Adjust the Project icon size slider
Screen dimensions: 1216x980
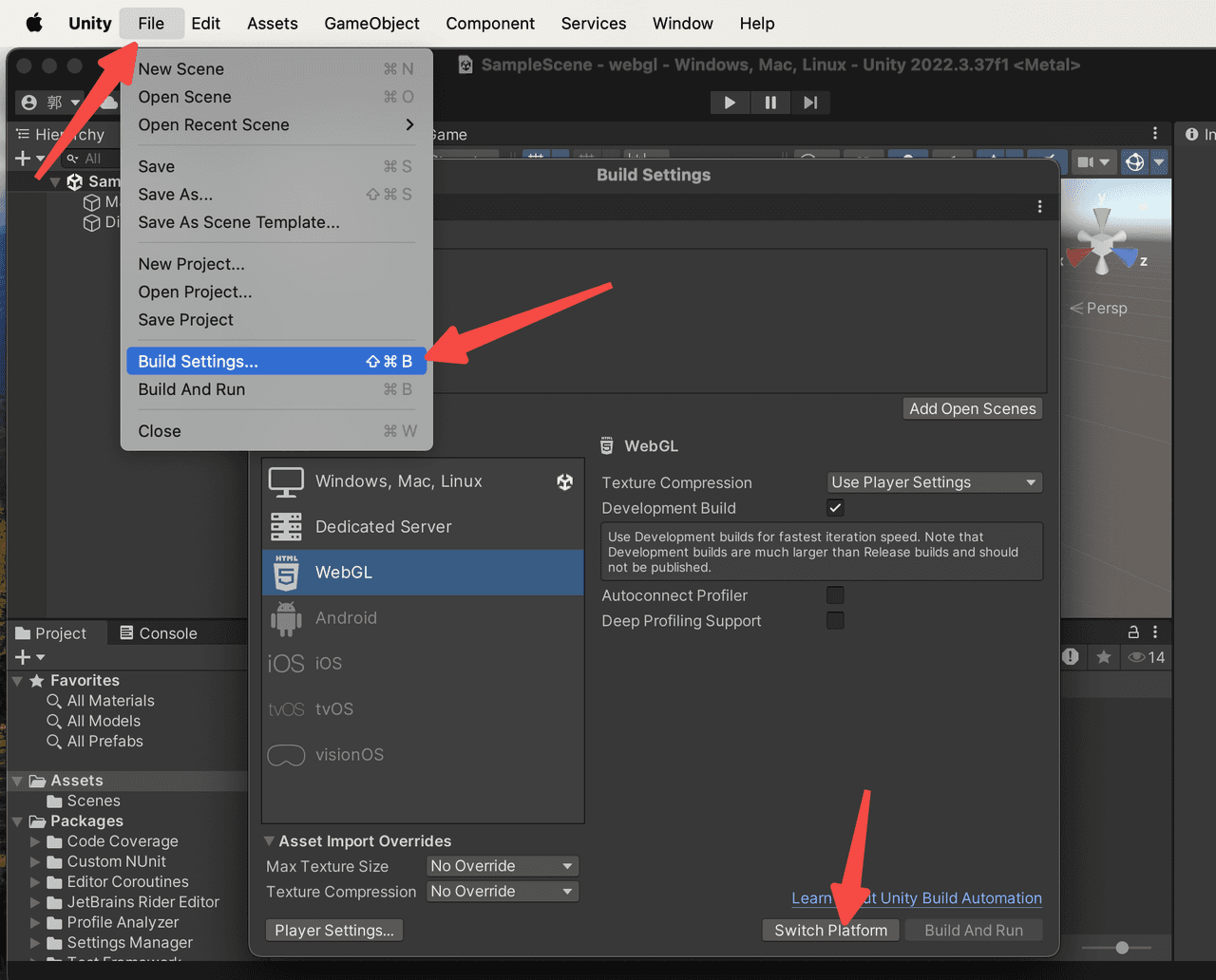coord(1121,948)
